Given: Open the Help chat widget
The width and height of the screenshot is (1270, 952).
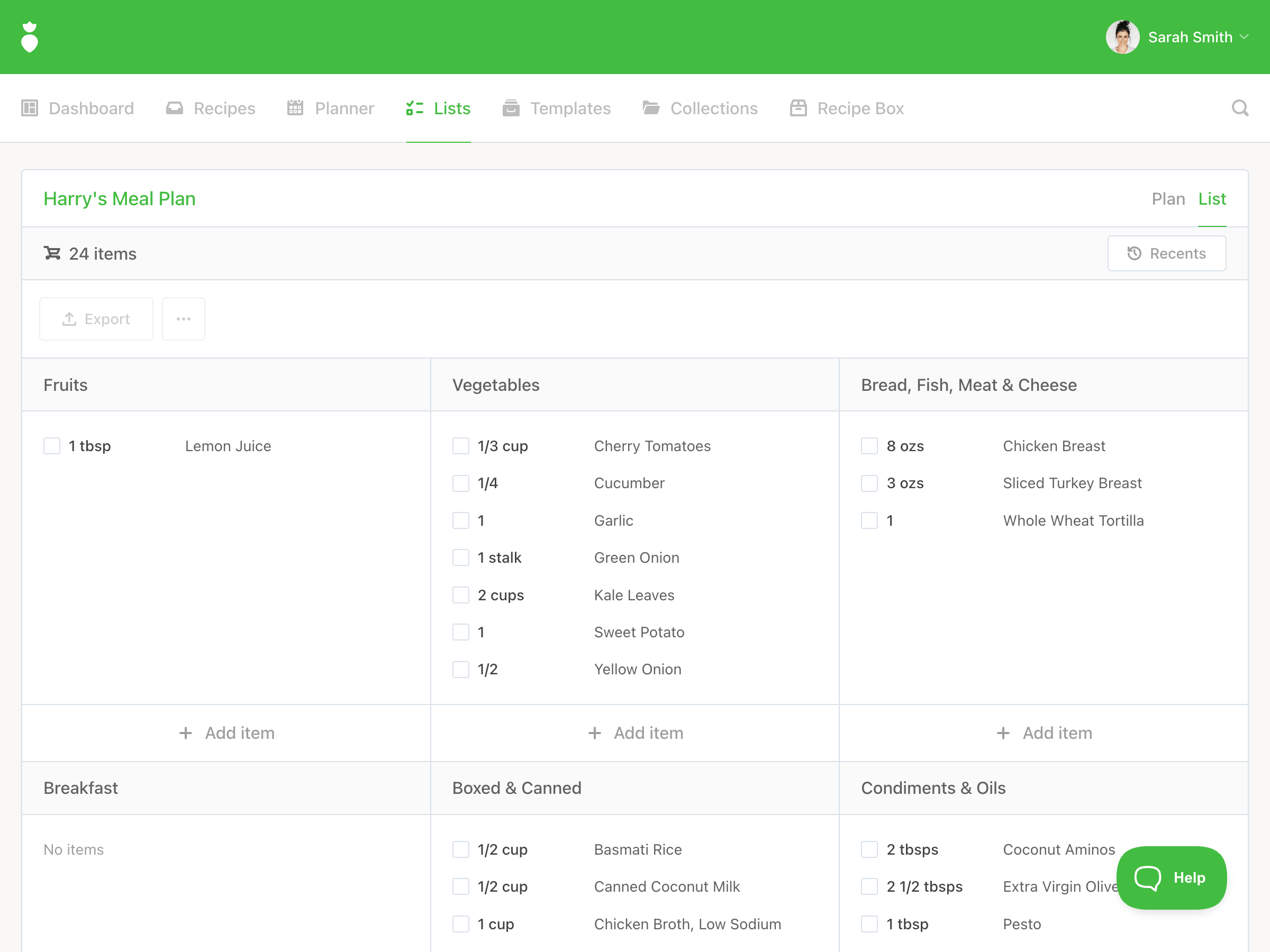Looking at the screenshot, I should 1171,877.
